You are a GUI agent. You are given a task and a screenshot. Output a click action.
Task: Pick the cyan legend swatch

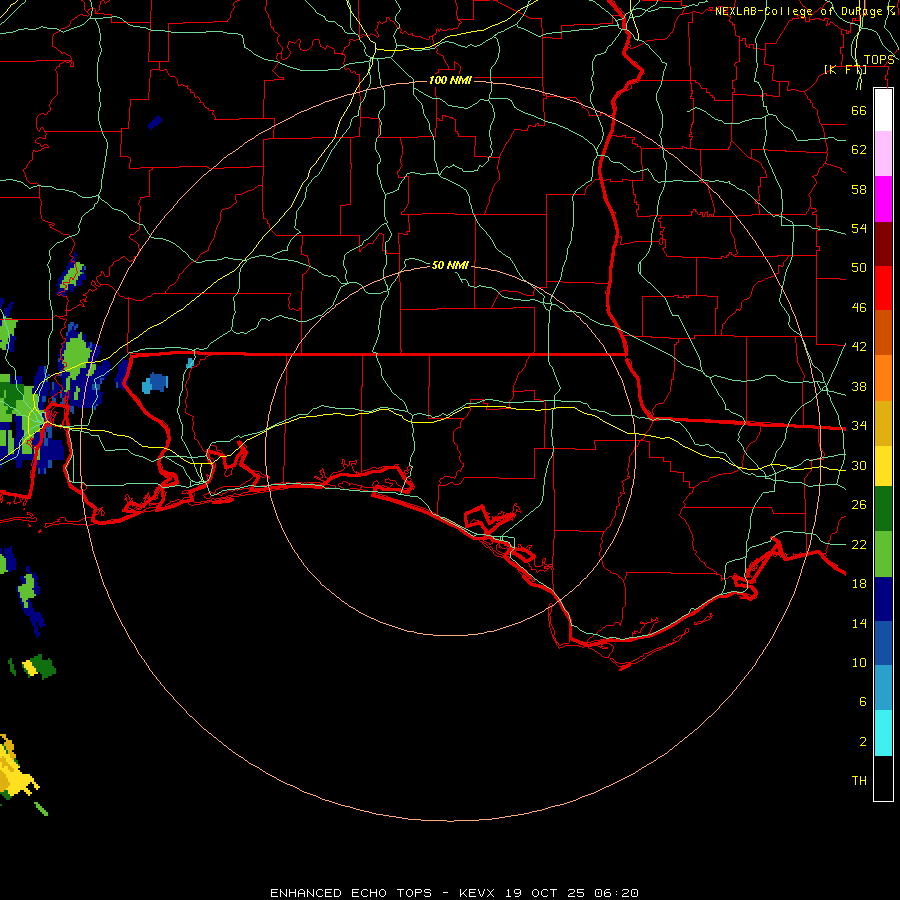pyautogui.click(x=883, y=732)
